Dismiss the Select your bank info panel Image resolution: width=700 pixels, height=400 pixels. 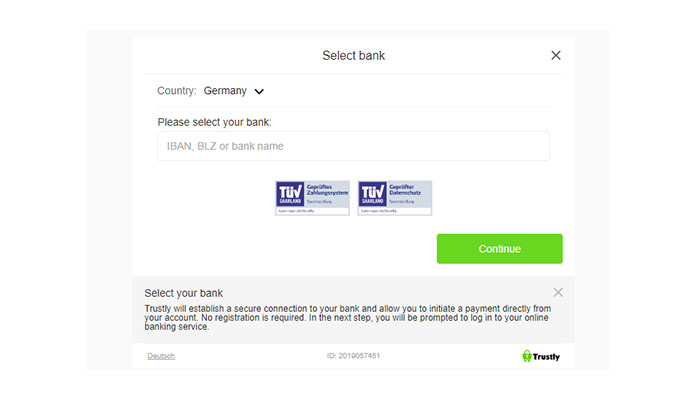pos(558,292)
